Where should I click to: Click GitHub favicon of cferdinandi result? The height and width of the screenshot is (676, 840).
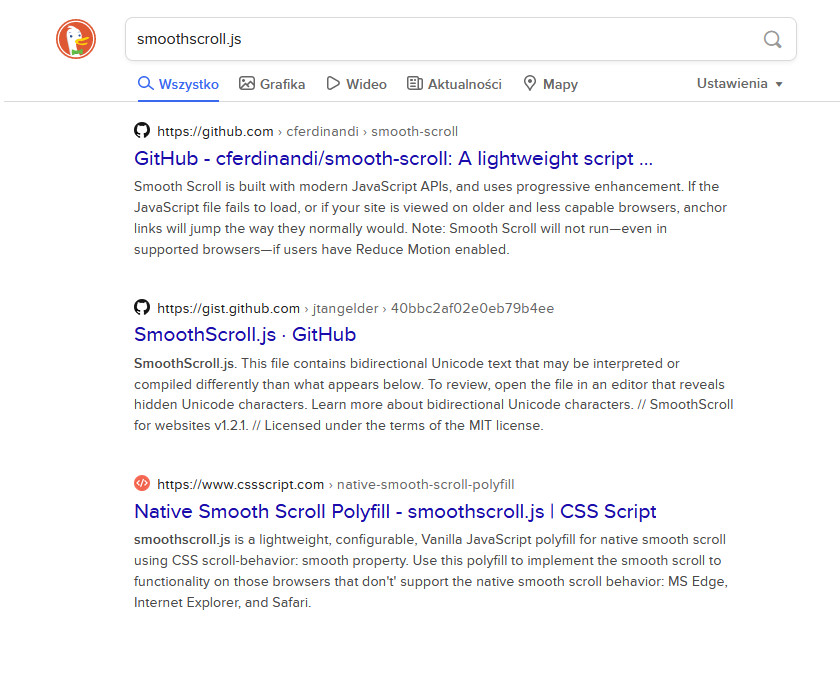coord(142,130)
